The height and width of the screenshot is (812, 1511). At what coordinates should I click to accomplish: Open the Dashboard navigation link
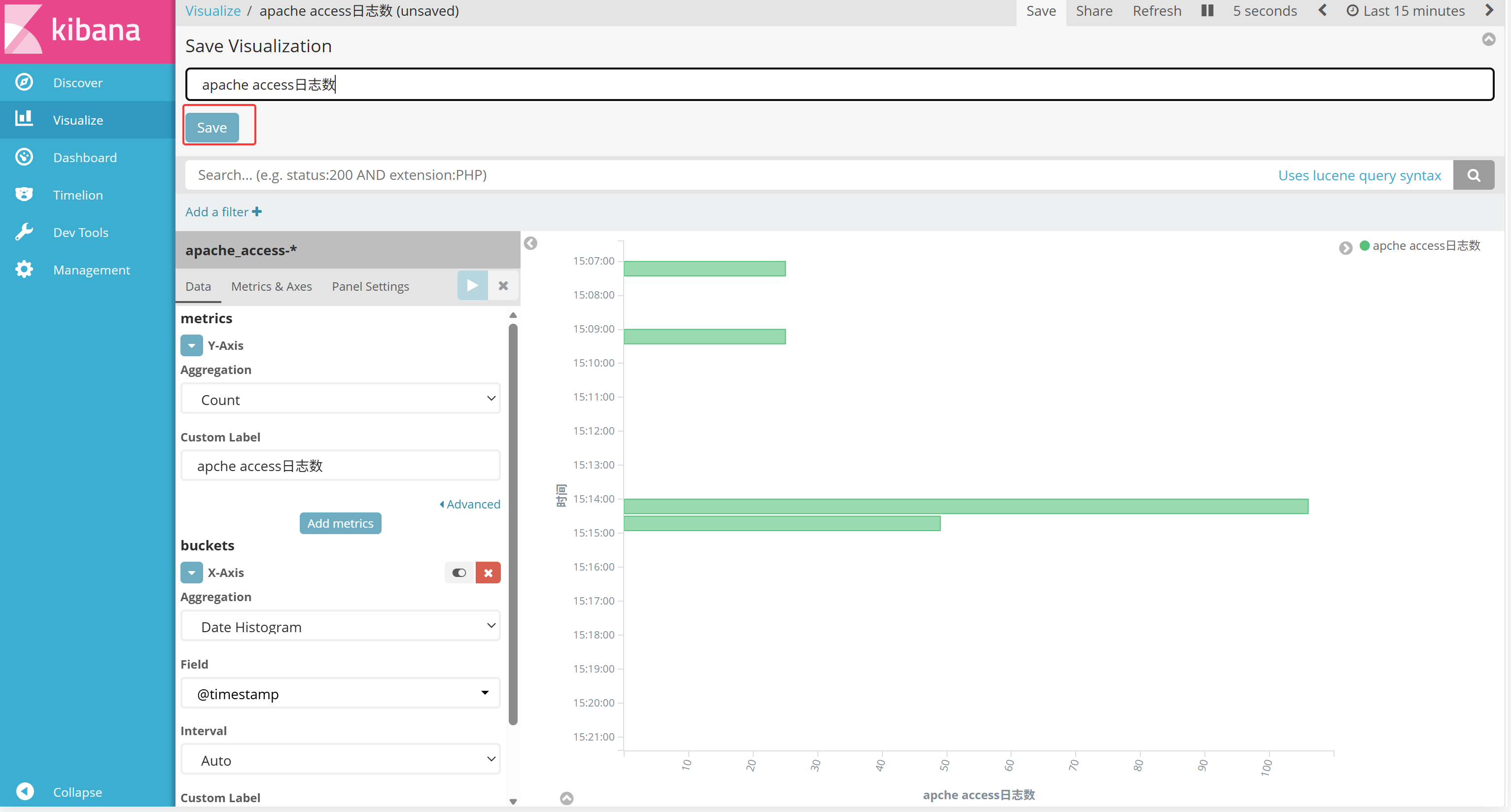click(85, 157)
